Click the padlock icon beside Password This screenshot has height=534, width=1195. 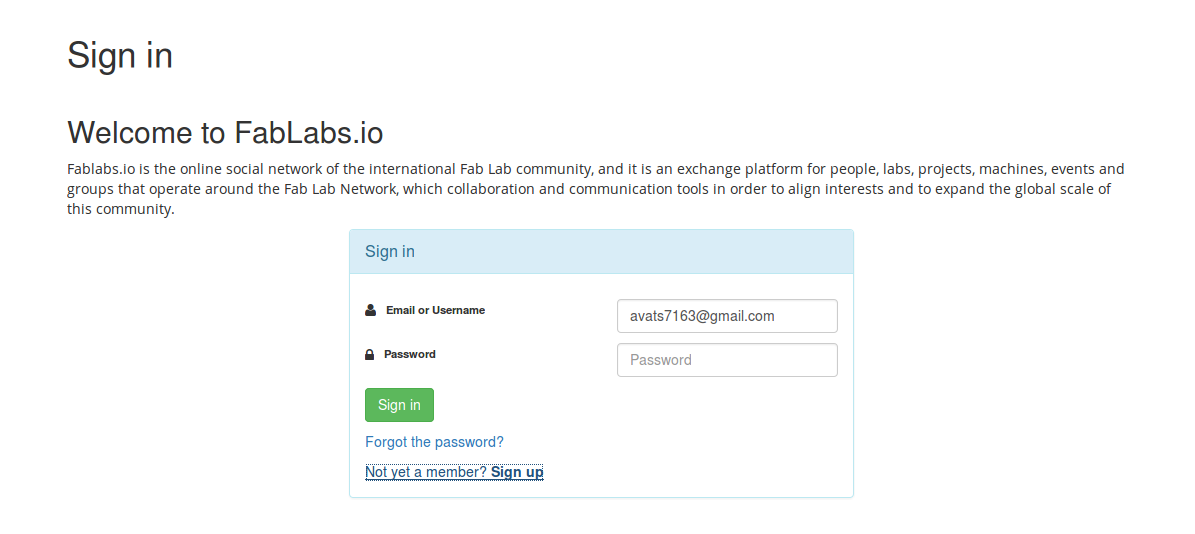[370, 355]
